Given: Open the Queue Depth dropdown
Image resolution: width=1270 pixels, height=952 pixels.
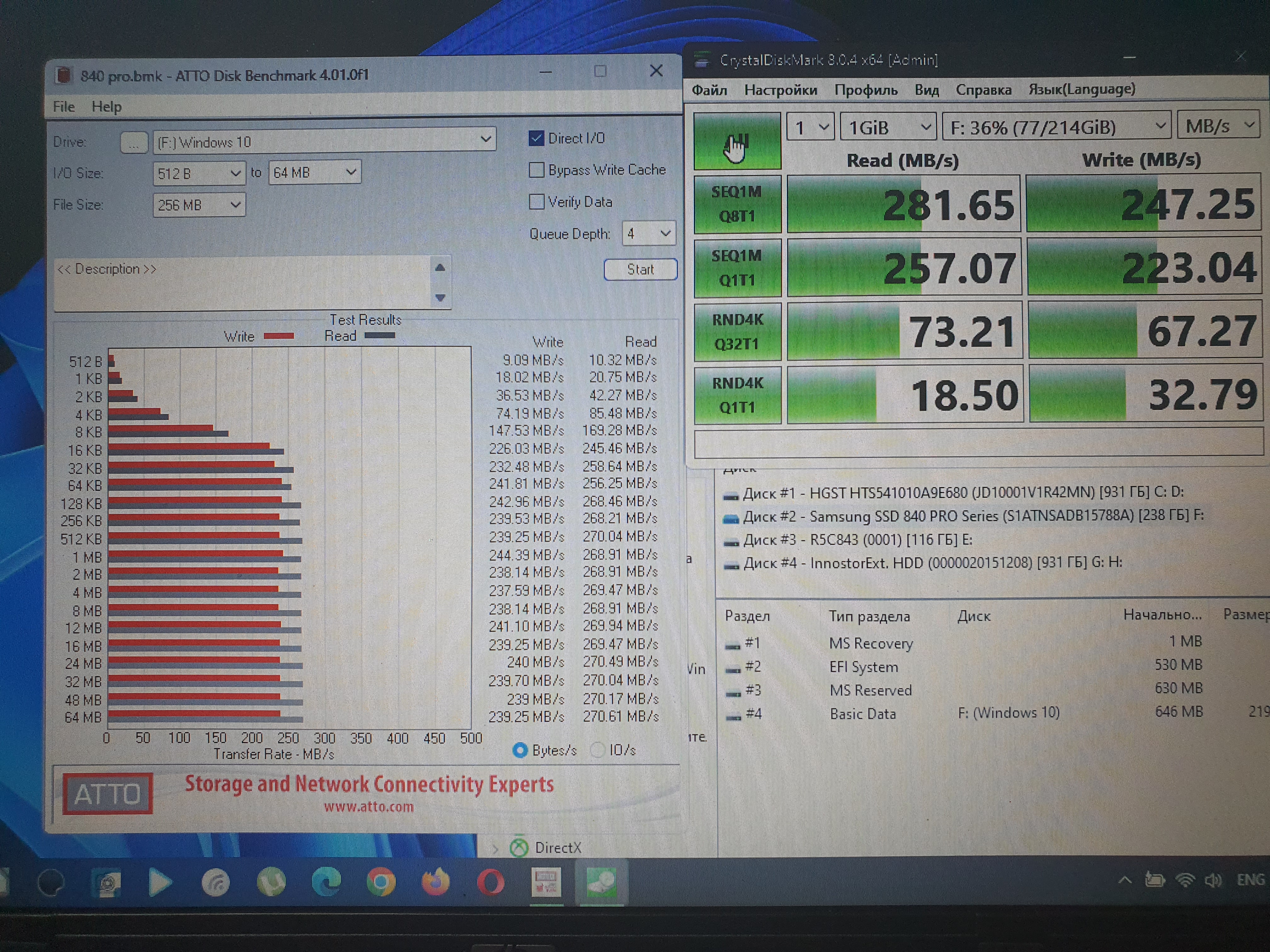Looking at the screenshot, I should tap(649, 234).
